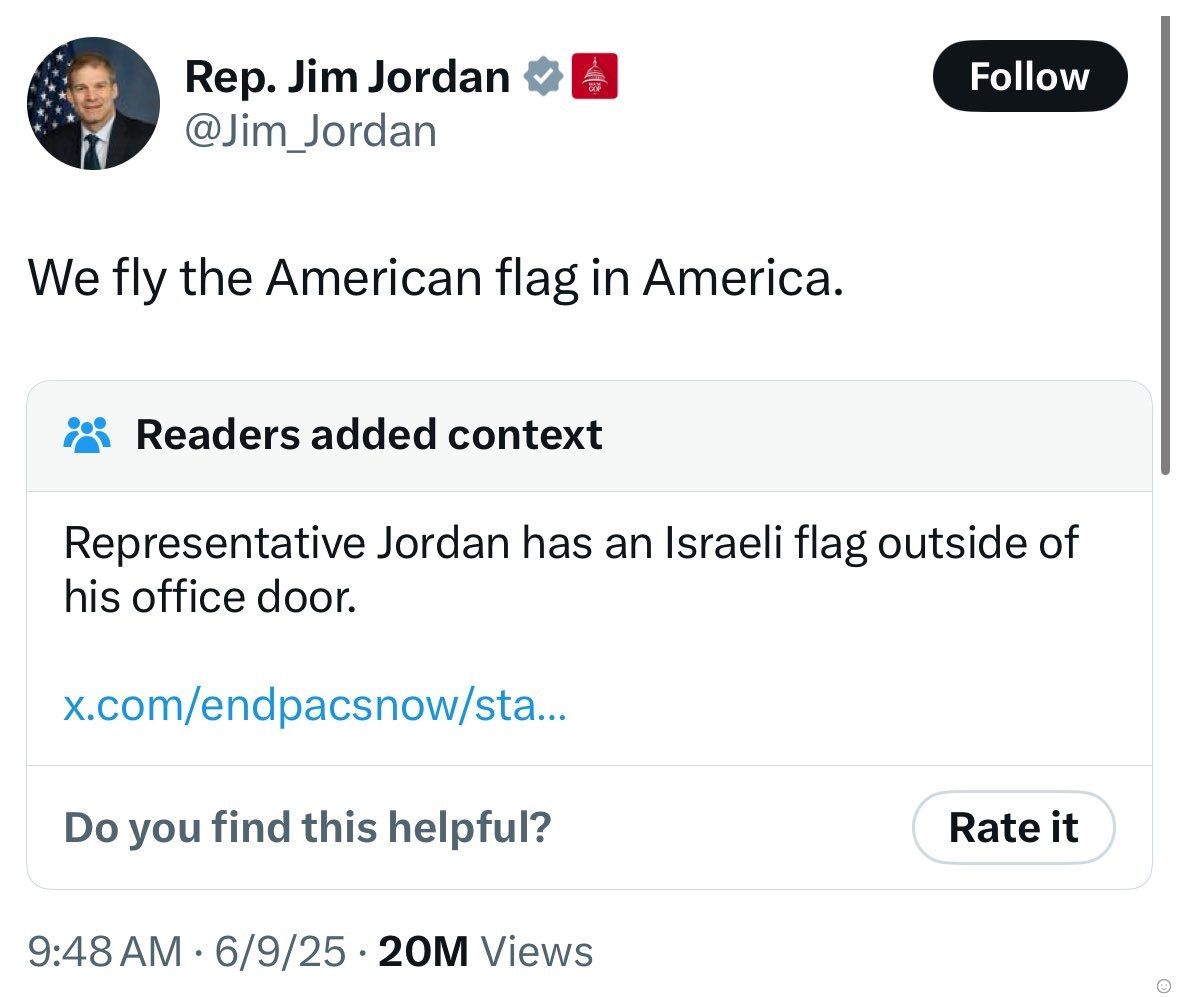This screenshot has width=1179, height=997.
Task: Click the word Views beside 20M
Action: (537, 951)
